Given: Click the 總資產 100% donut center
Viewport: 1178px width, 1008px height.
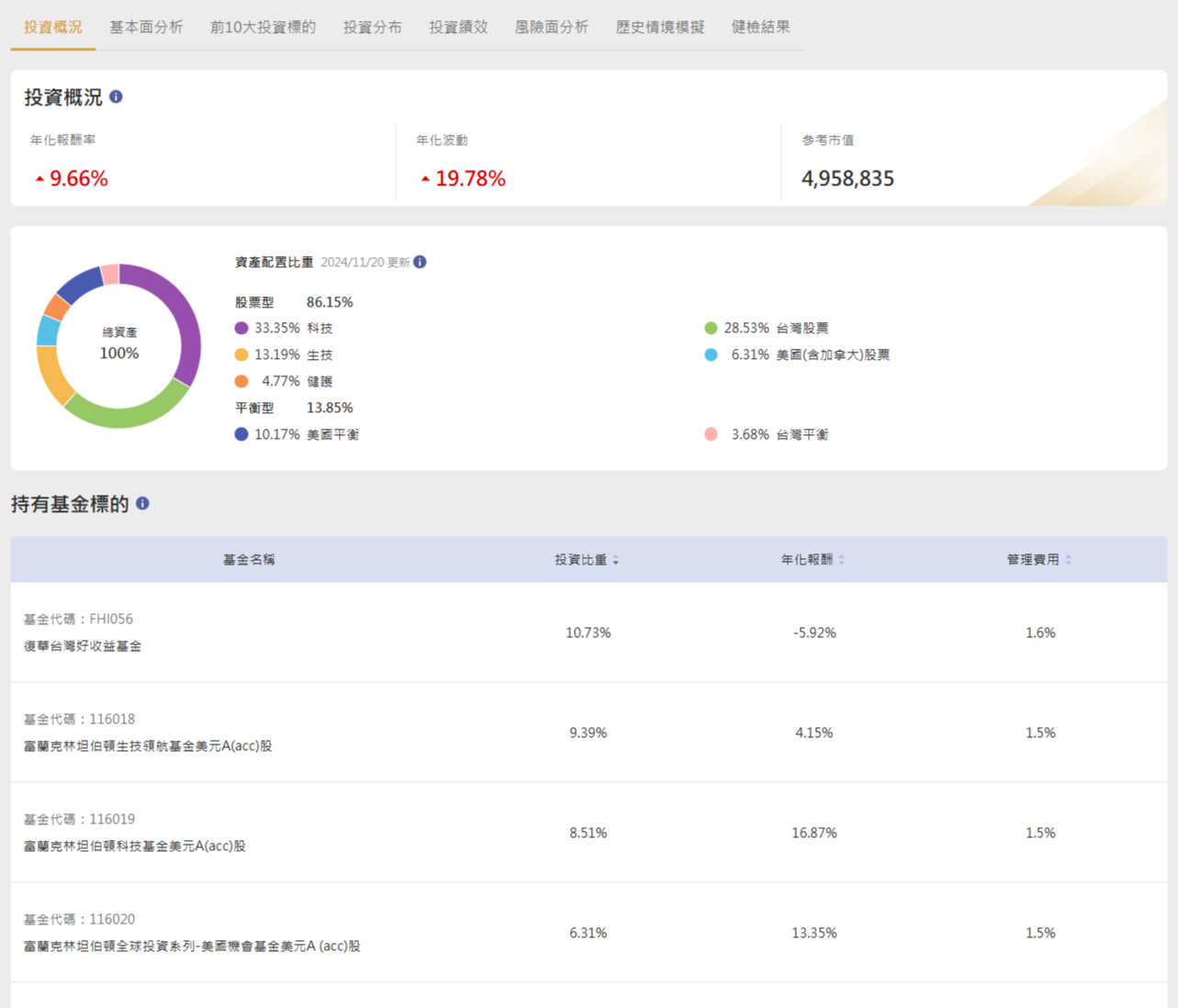Looking at the screenshot, I should point(119,344).
